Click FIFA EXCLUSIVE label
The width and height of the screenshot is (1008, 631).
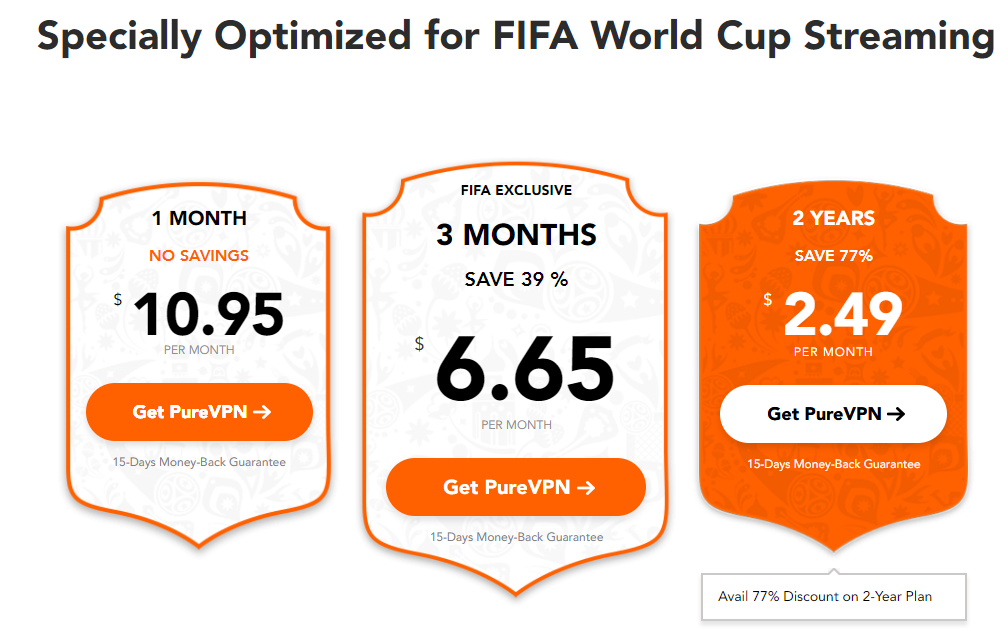tap(516, 190)
